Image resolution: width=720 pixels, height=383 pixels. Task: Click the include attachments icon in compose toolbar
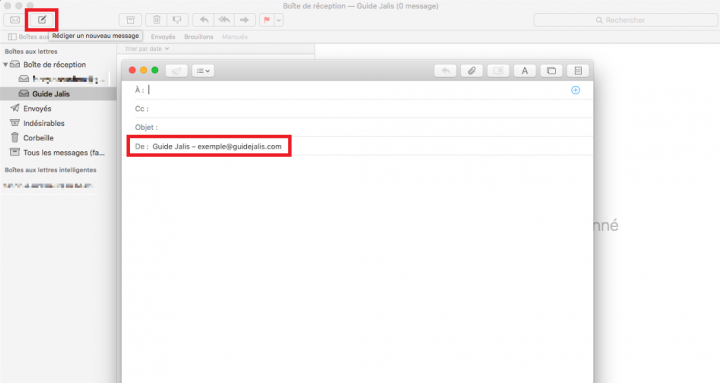point(498,71)
